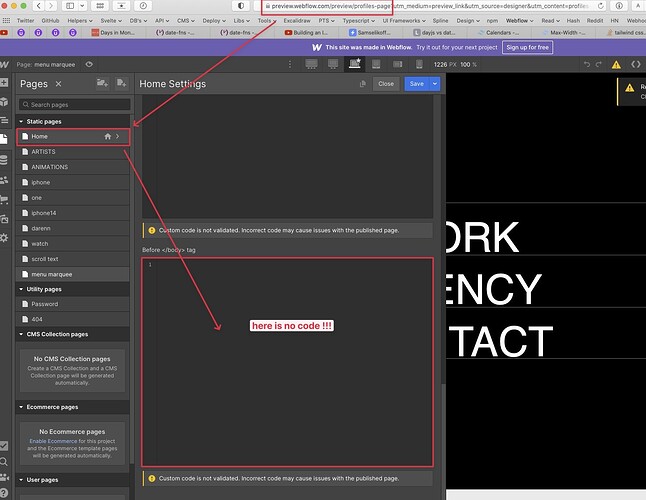Screen dimensions: 646x500
Task: Open the Add Elements panel plus icon
Action: pyautogui.click(x=4, y=83)
